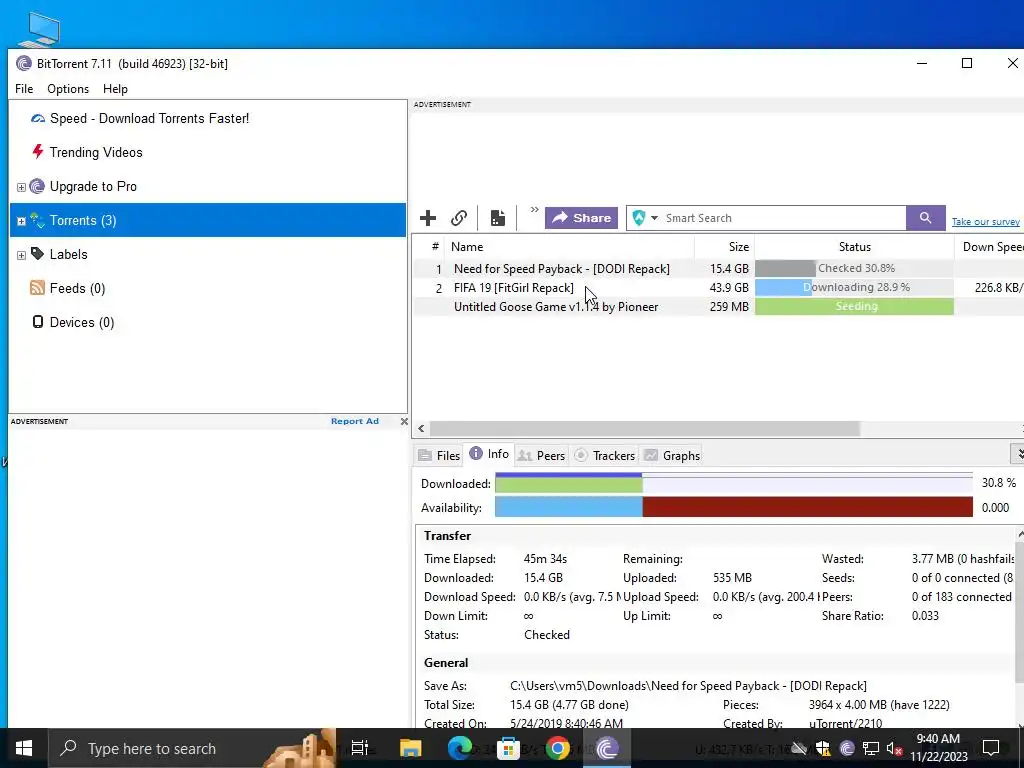Switch to the Info tab

490,454
